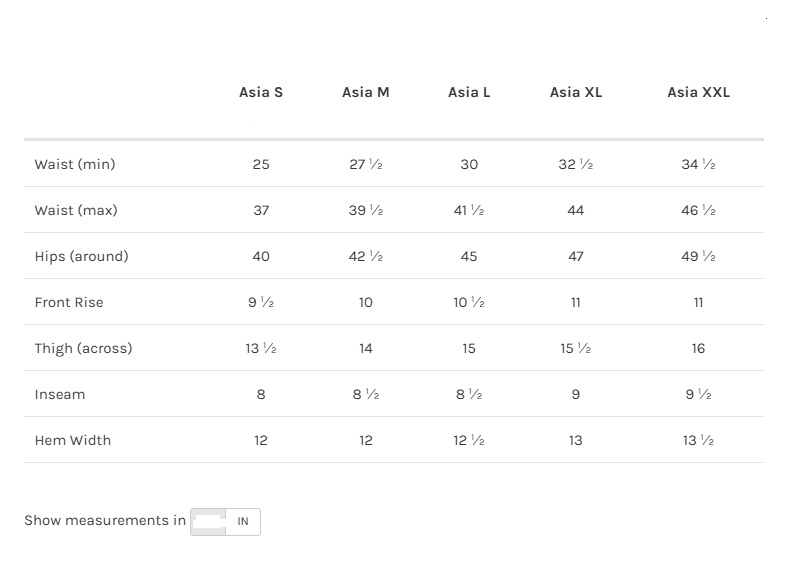Click the Asia XXL column header
Viewport: 785px width, 572px height.
699,92
